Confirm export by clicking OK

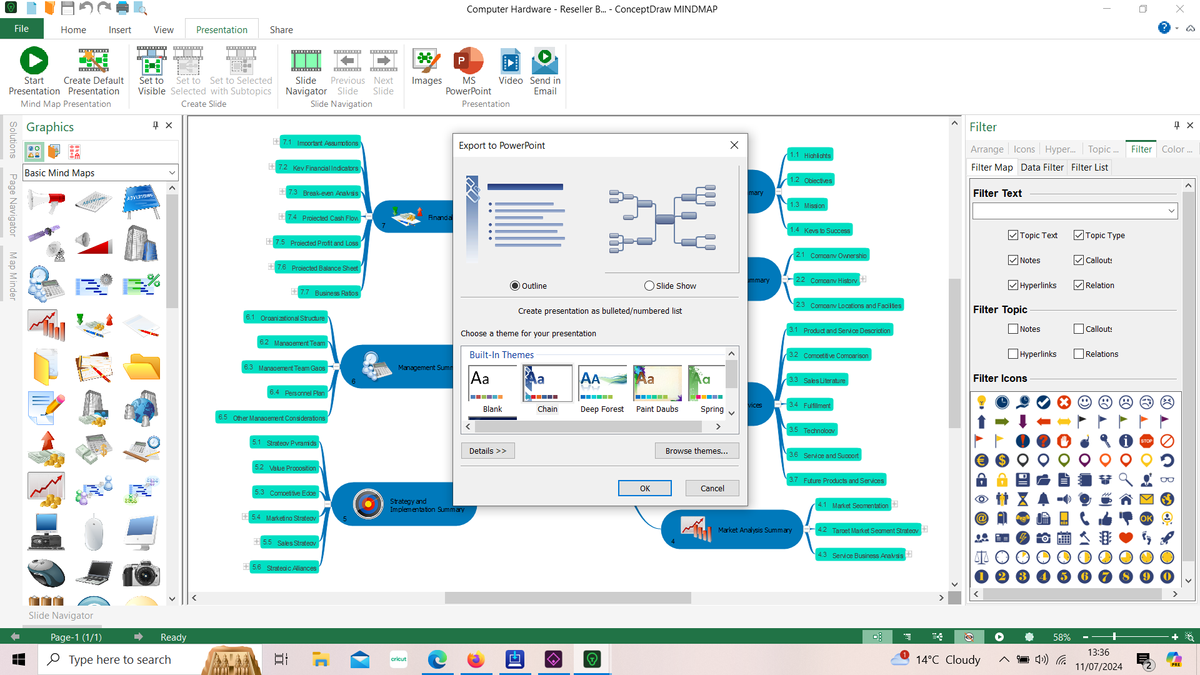click(644, 488)
